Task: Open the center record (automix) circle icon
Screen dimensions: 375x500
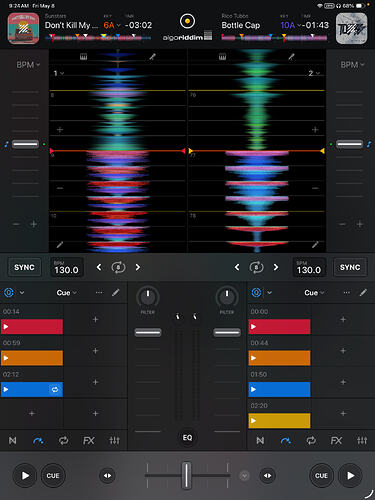Action: [187, 21]
